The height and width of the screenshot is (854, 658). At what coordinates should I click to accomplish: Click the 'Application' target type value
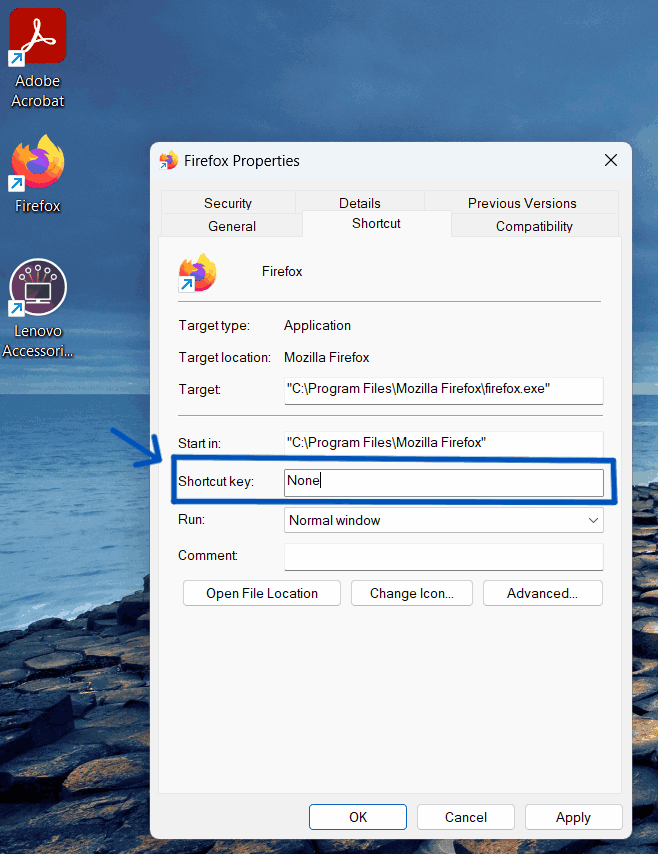[318, 325]
